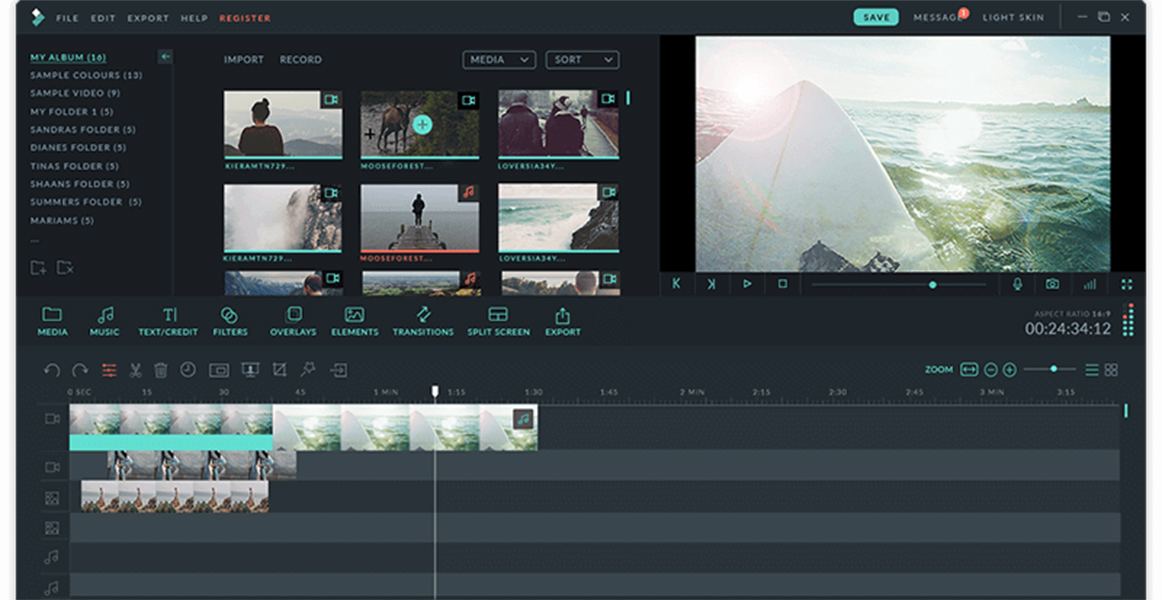The height and width of the screenshot is (600, 1162).
Task: Open the Export menu in menu bar
Action: click(148, 18)
